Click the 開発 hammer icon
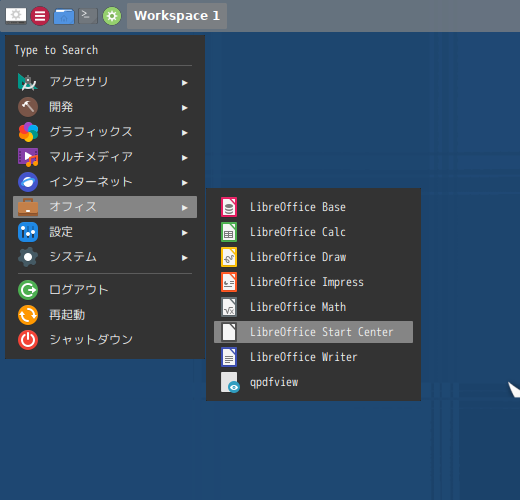Screen dimensions: 520x500 [x=28, y=107]
